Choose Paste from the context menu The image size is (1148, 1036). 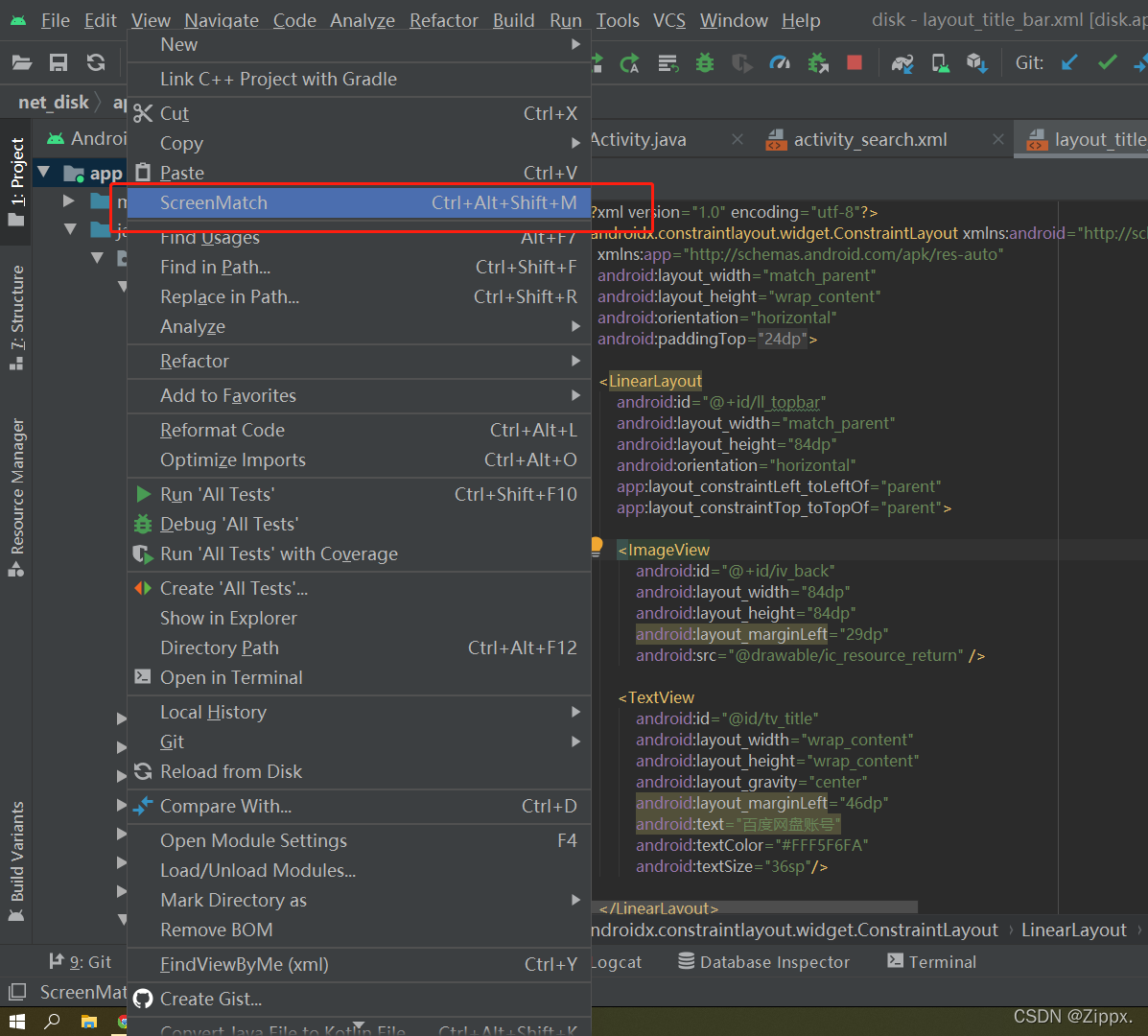[359, 173]
